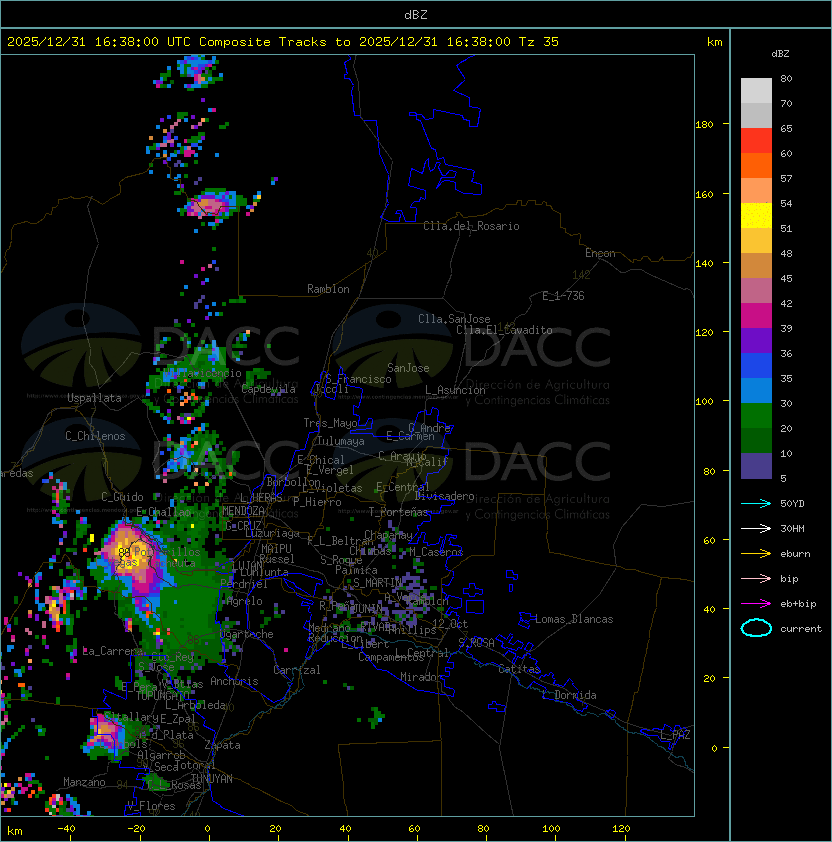Click the 'Capdevila' place label
Screen dimensions: 832x842
268,389
